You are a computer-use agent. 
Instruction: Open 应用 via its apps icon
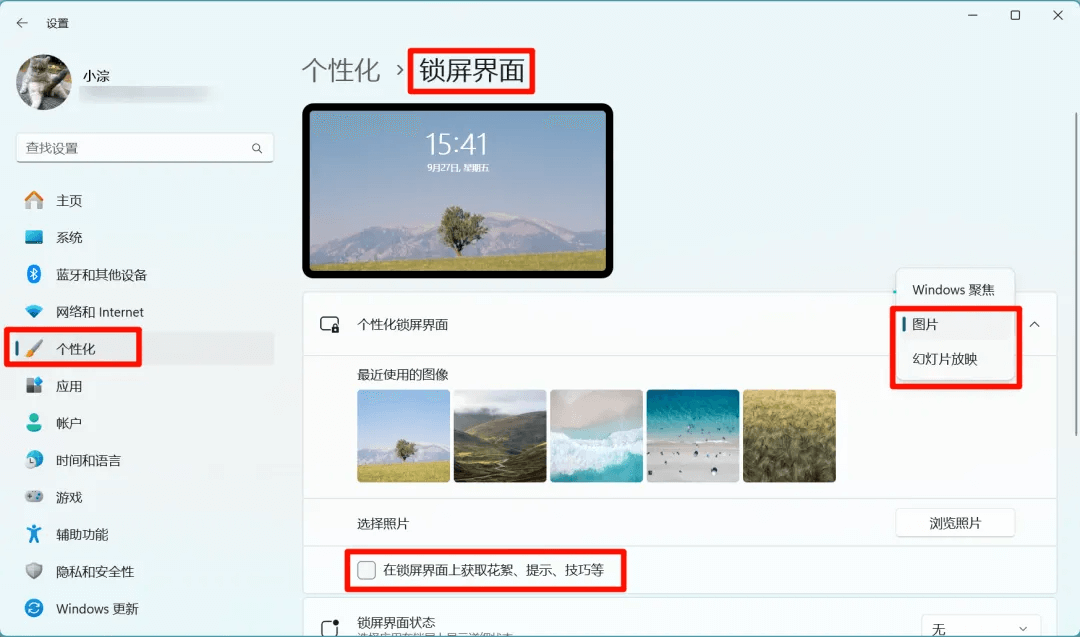click(34, 386)
